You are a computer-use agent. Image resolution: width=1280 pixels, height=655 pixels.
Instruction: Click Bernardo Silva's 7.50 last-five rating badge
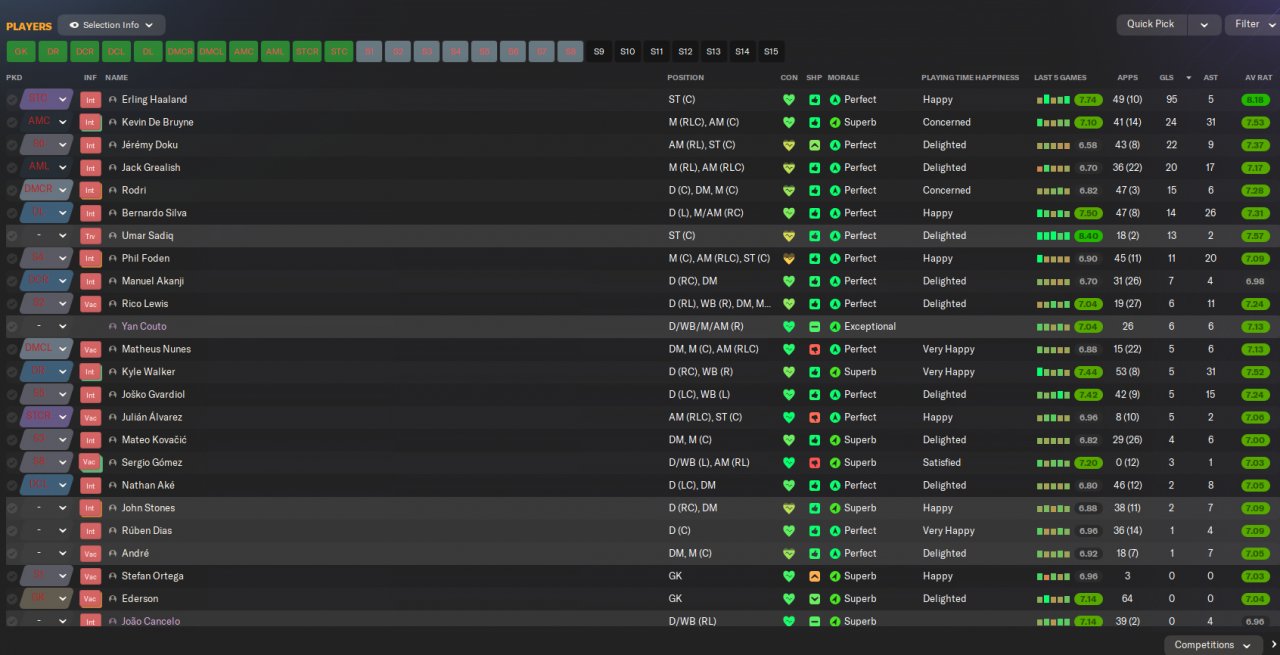click(1089, 213)
